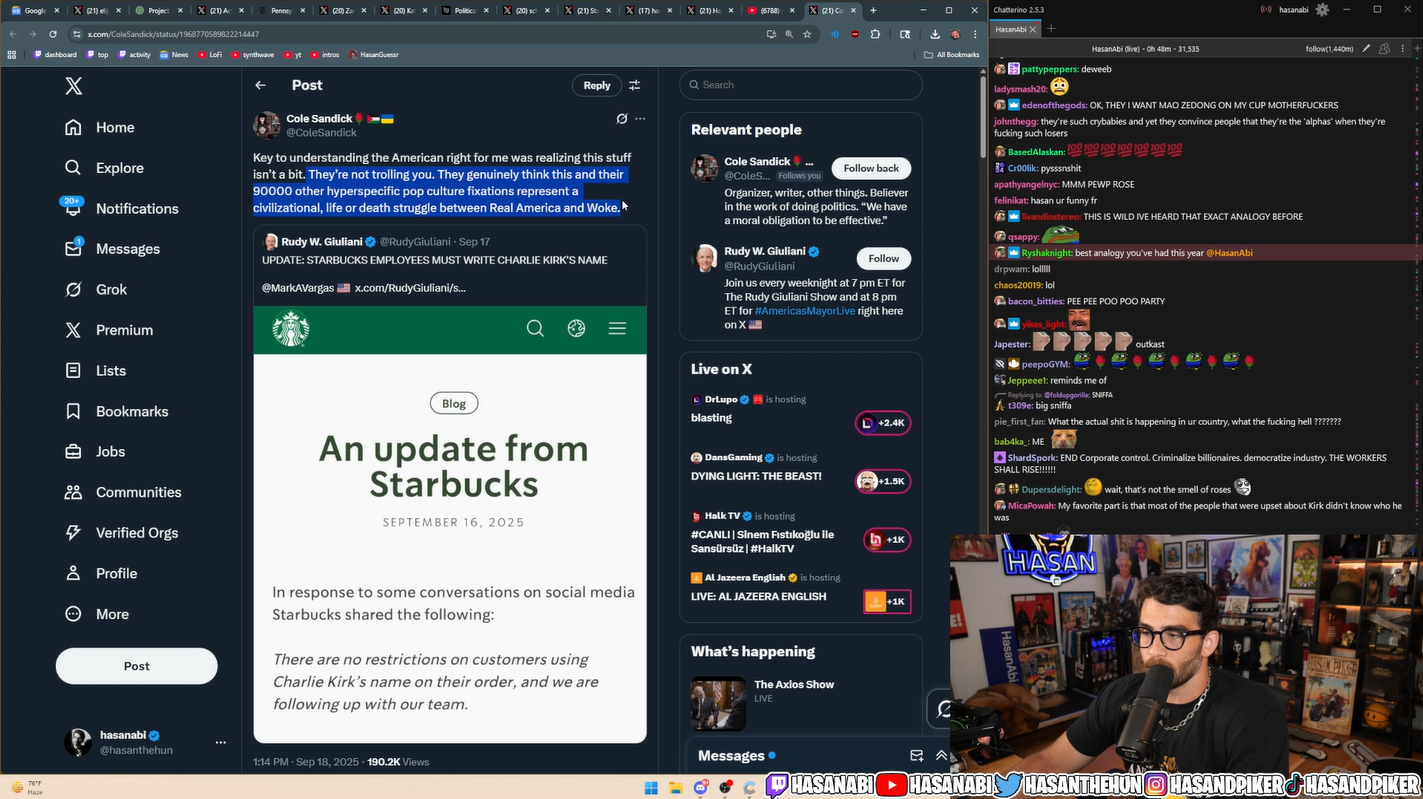The height and width of the screenshot is (799, 1423).
Task: Click the browser address bar URL
Action: (x=173, y=34)
